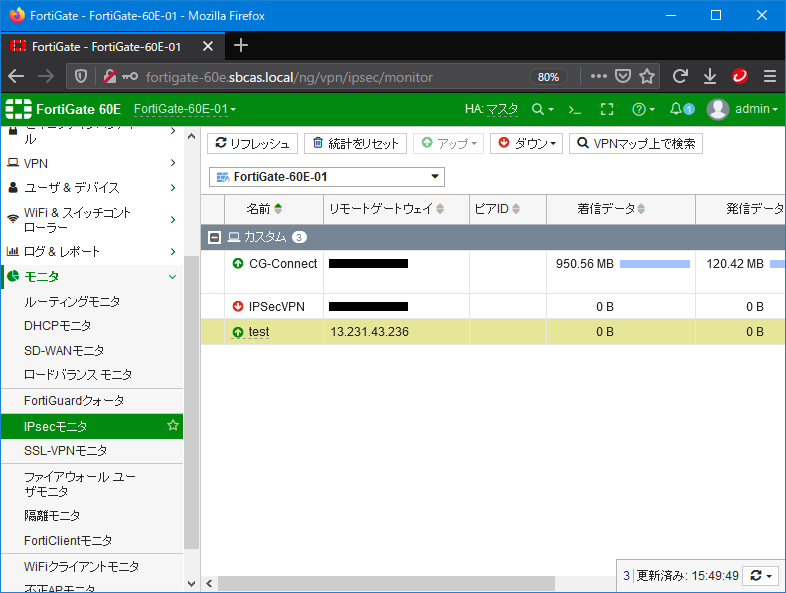
Task: Open the Firefox downloads panel
Action: click(x=710, y=77)
